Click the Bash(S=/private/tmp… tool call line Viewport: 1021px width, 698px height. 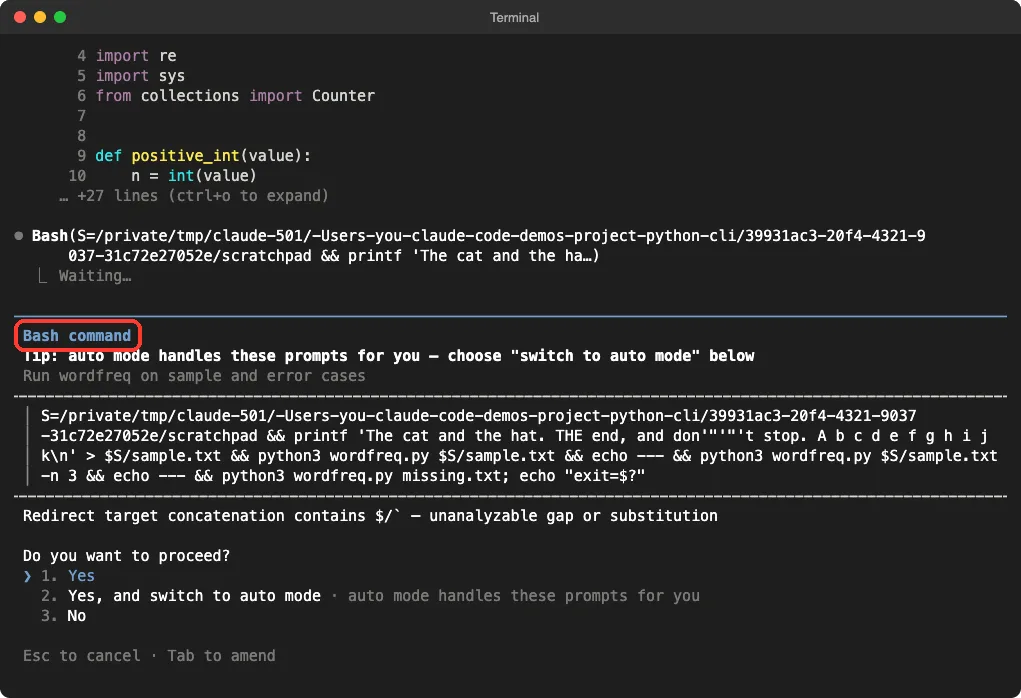[x=479, y=245]
